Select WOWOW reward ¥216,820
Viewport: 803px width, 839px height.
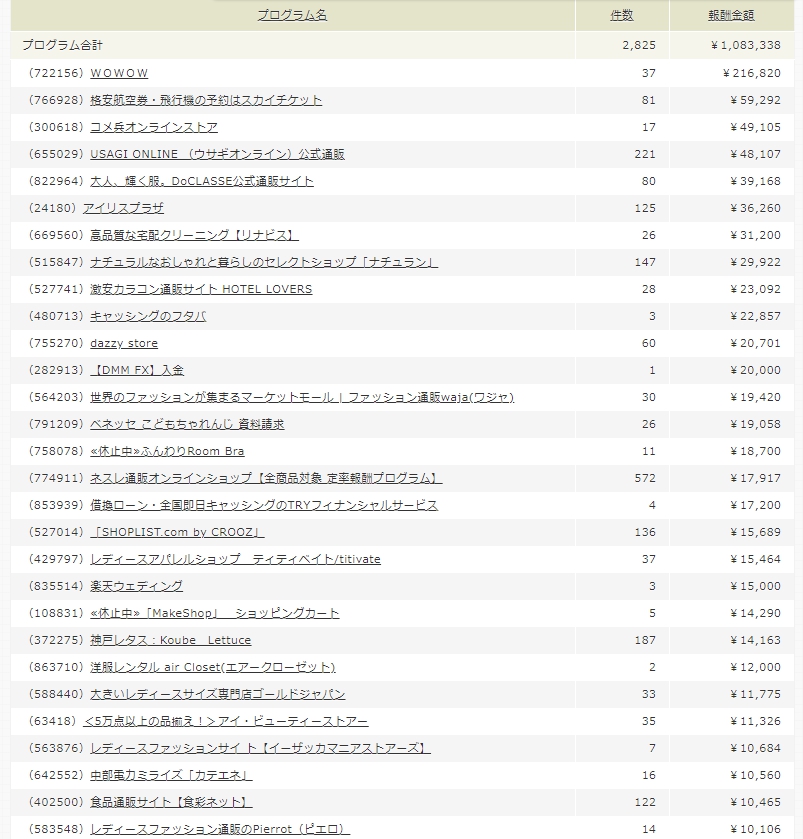coord(752,73)
